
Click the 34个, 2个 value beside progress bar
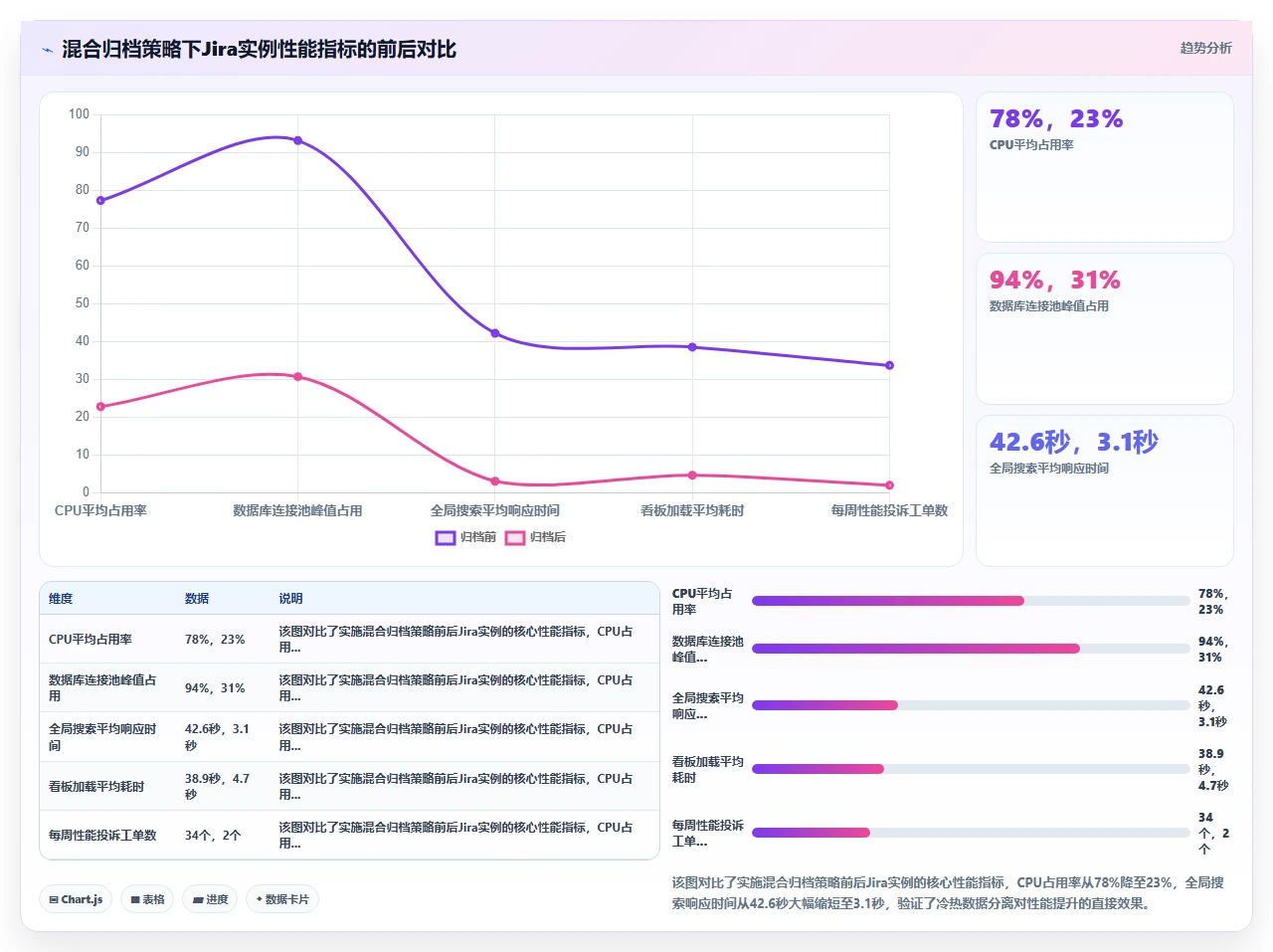coord(1213,834)
